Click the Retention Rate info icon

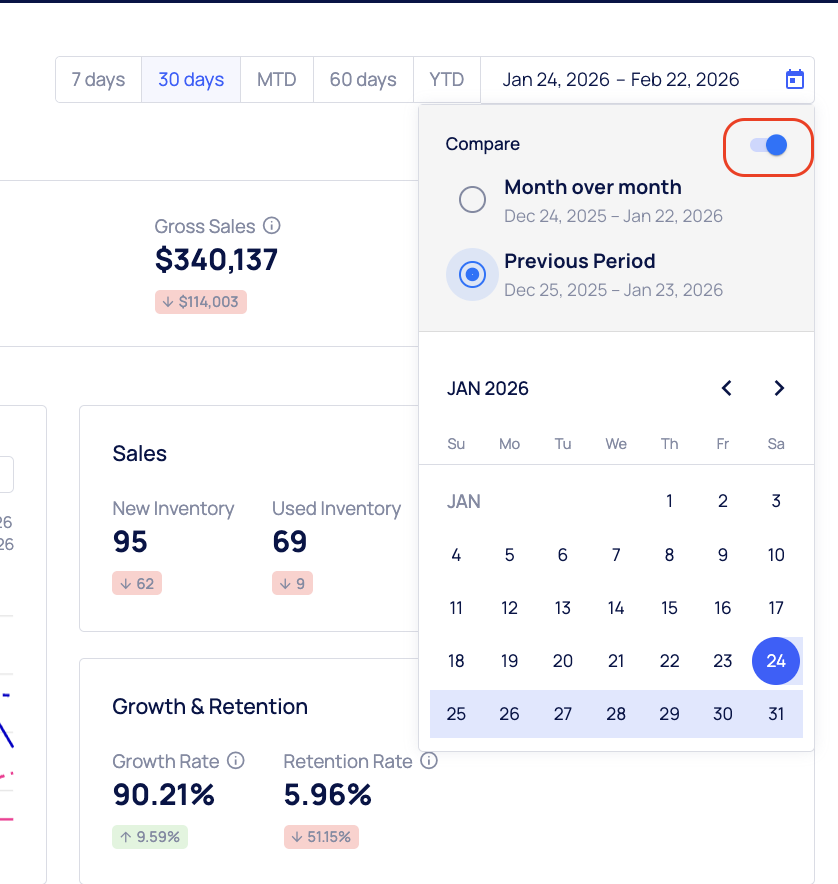point(429,761)
